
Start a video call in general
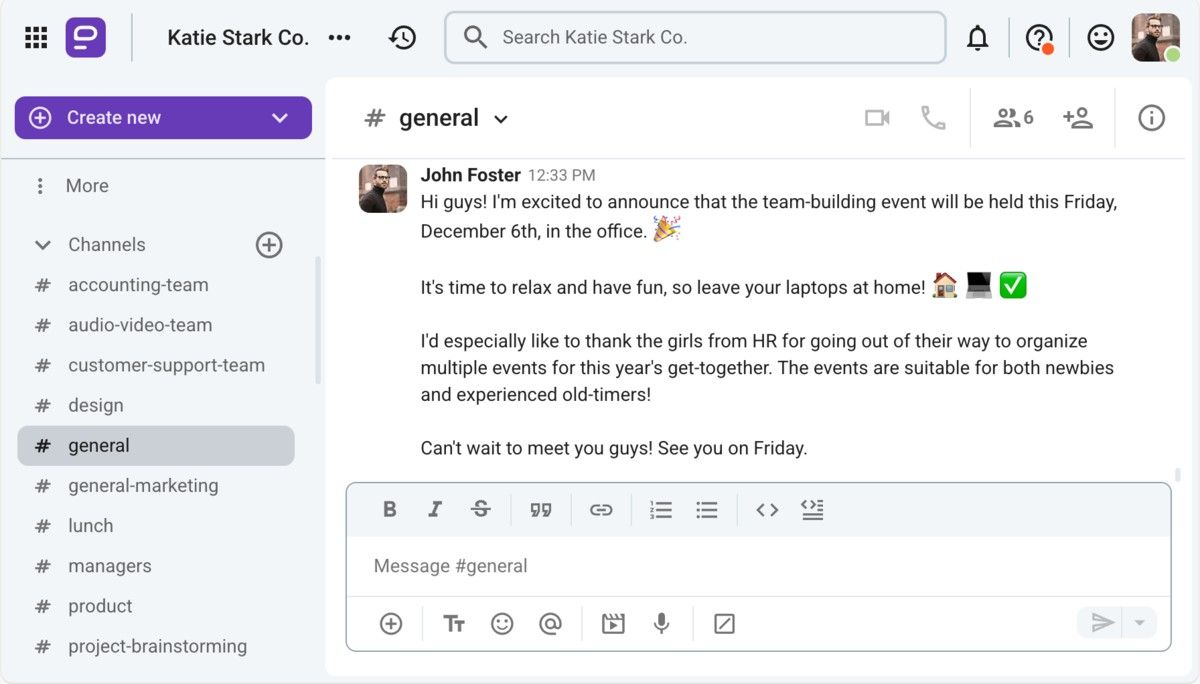877,118
